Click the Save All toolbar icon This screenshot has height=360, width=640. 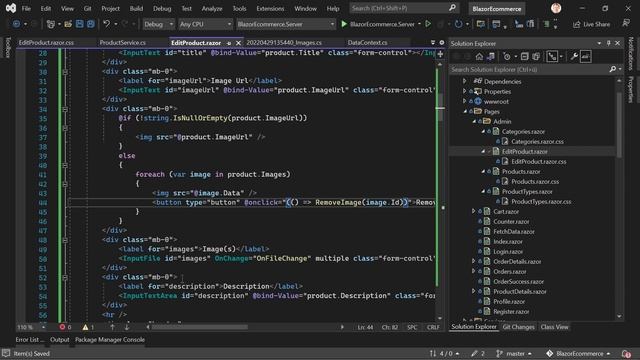pyautogui.click(x=90, y=24)
